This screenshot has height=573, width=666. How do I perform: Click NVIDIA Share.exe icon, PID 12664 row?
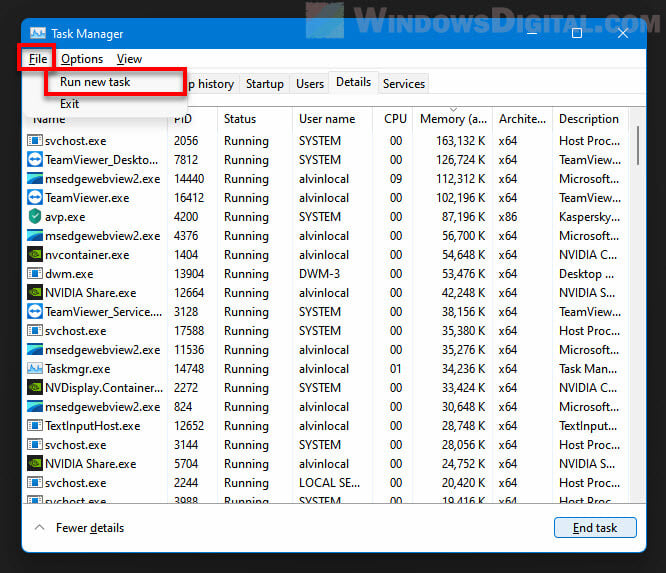pos(35,293)
